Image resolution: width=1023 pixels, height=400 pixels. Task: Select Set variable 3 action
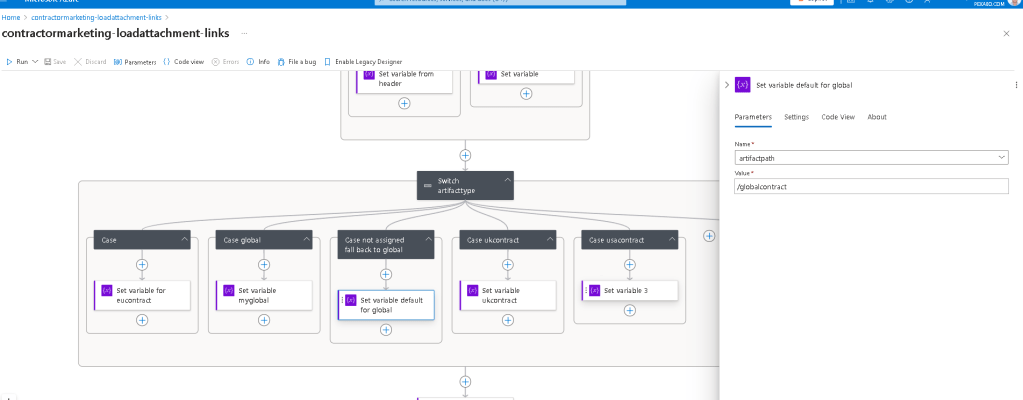click(630, 290)
